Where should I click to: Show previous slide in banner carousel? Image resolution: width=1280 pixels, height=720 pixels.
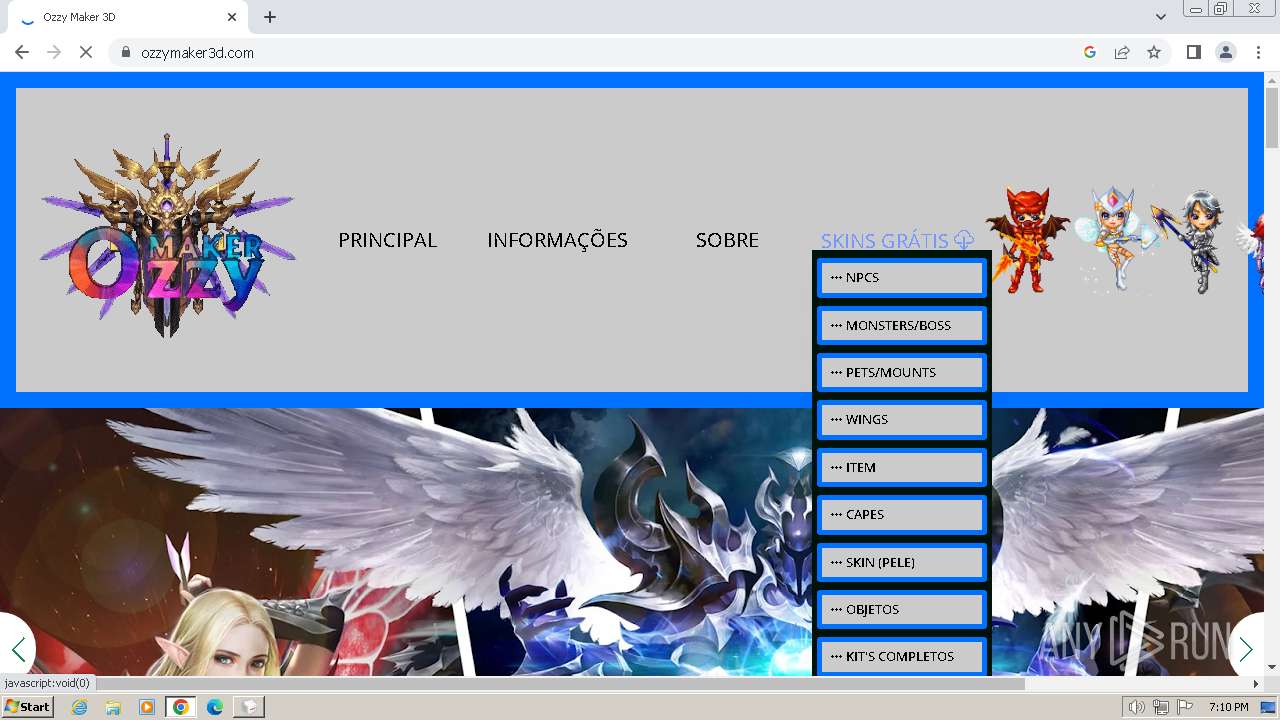pyautogui.click(x=17, y=649)
